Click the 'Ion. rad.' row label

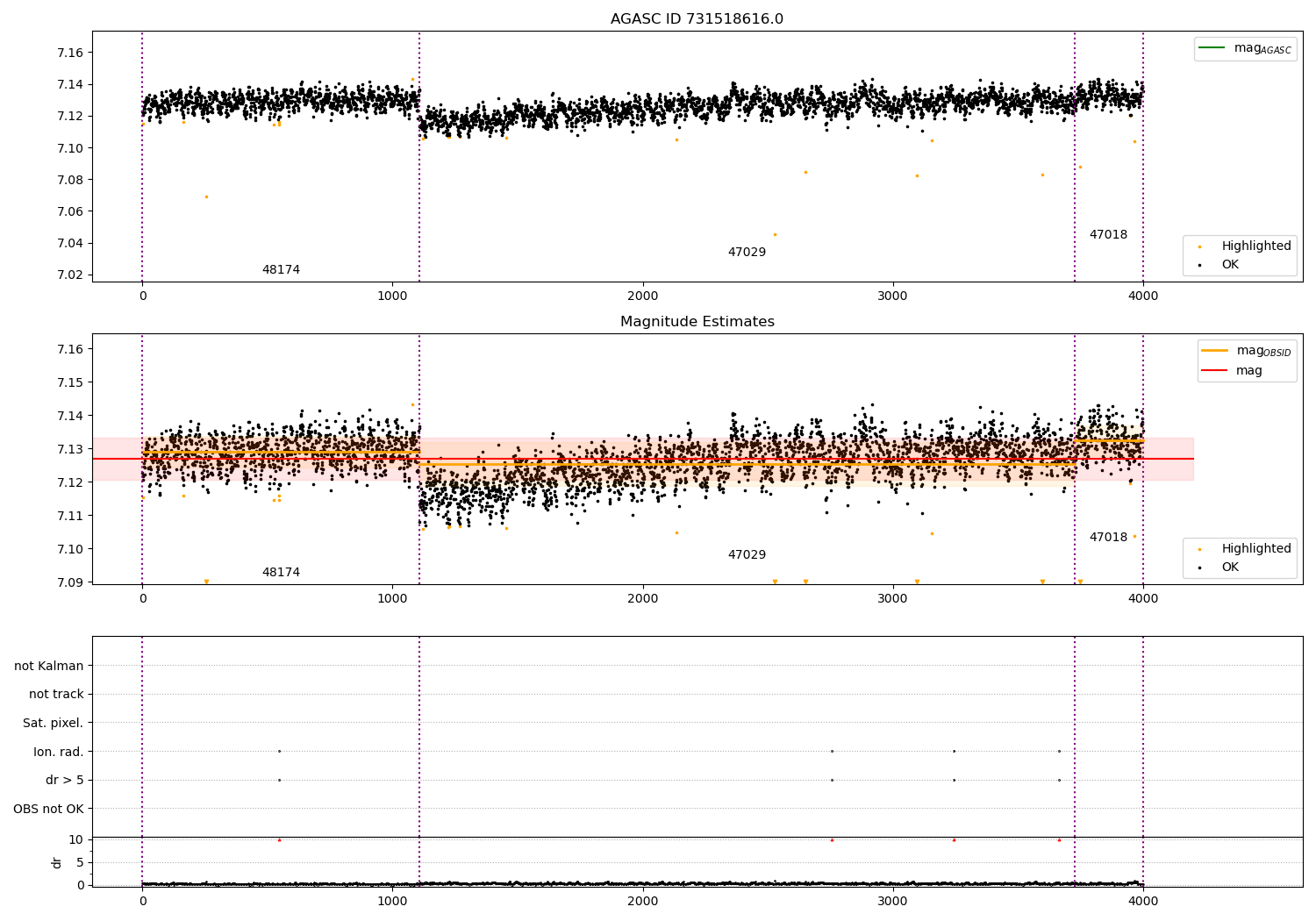[x=59, y=752]
